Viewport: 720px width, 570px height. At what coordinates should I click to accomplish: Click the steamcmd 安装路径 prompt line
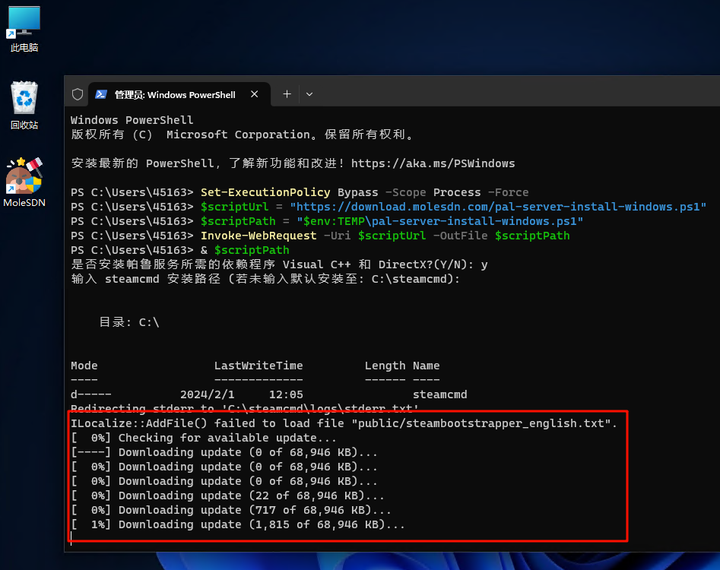265,279
